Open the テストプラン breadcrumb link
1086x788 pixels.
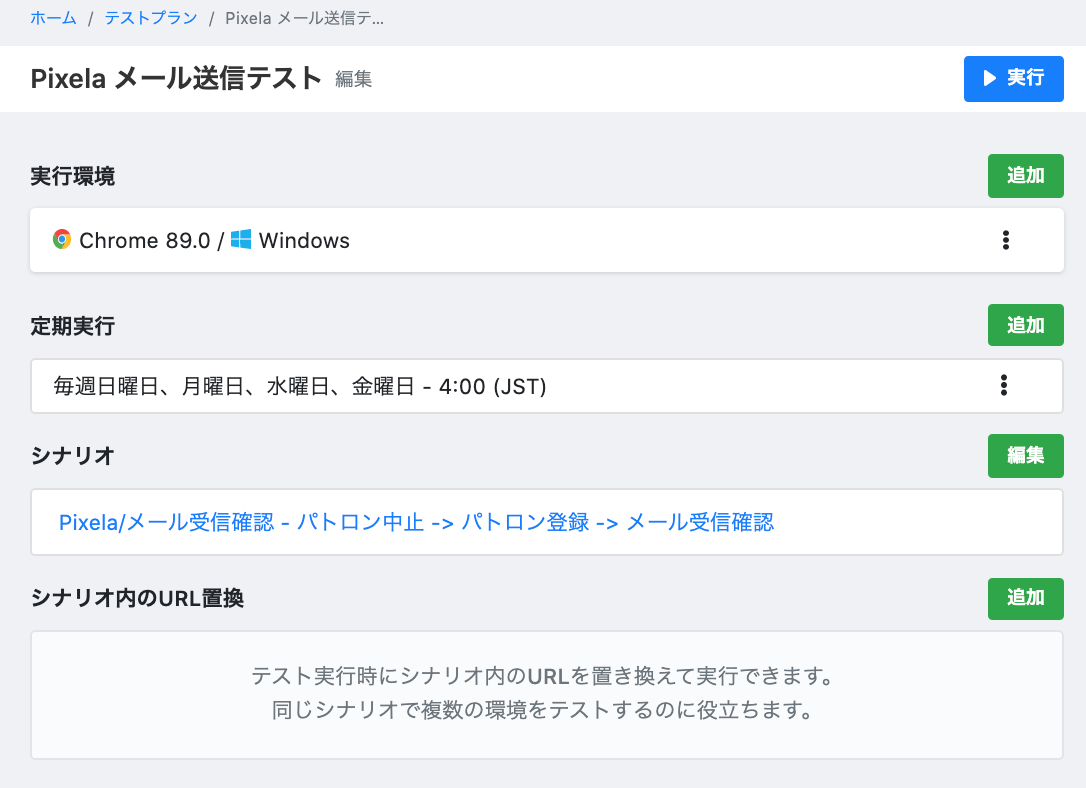coord(150,17)
